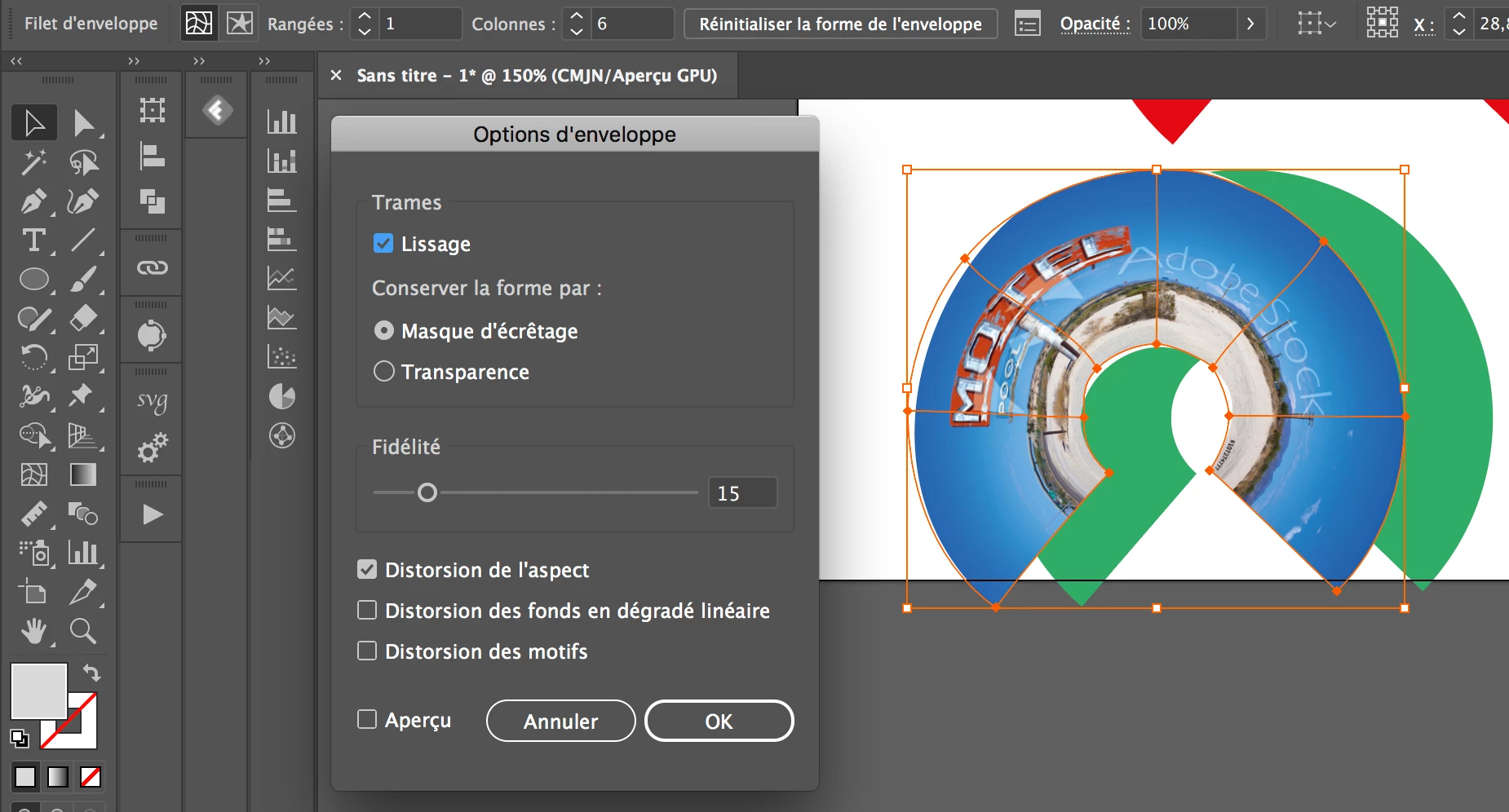Choose the Ellipse tool
The height and width of the screenshot is (812, 1509).
coord(34,280)
